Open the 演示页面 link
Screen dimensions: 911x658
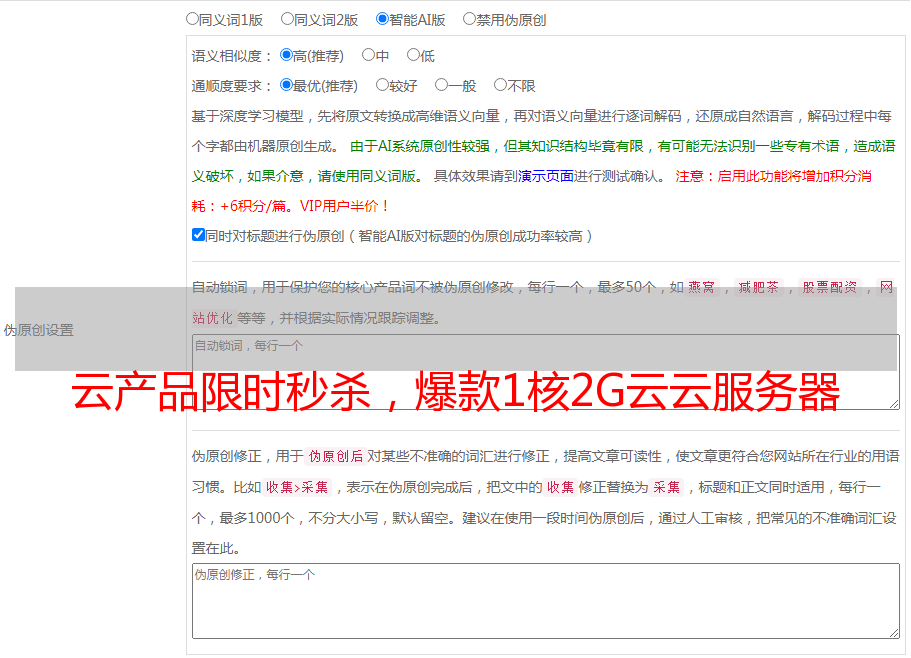click(x=546, y=176)
